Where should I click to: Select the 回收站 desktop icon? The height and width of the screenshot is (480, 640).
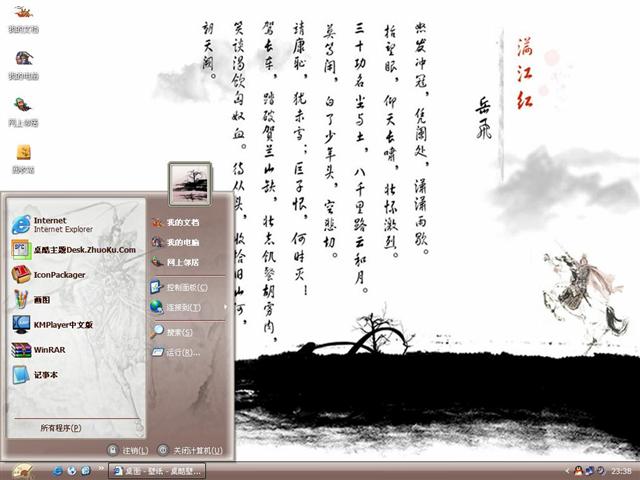(23, 159)
